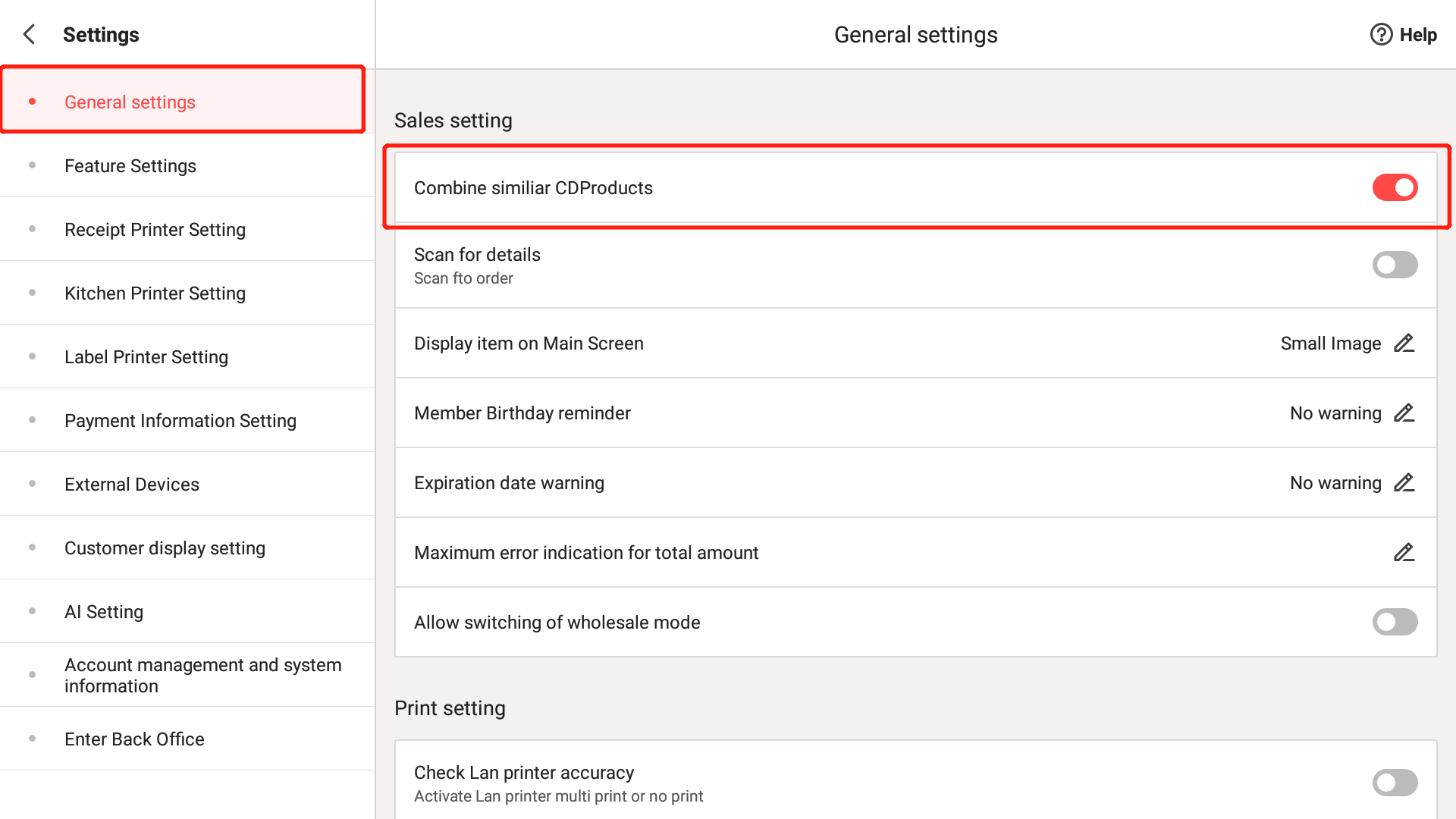Image resolution: width=1456 pixels, height=819 pixels.
Task: Open Kitchen Printer Setting
Action: [x=187, y=293]
